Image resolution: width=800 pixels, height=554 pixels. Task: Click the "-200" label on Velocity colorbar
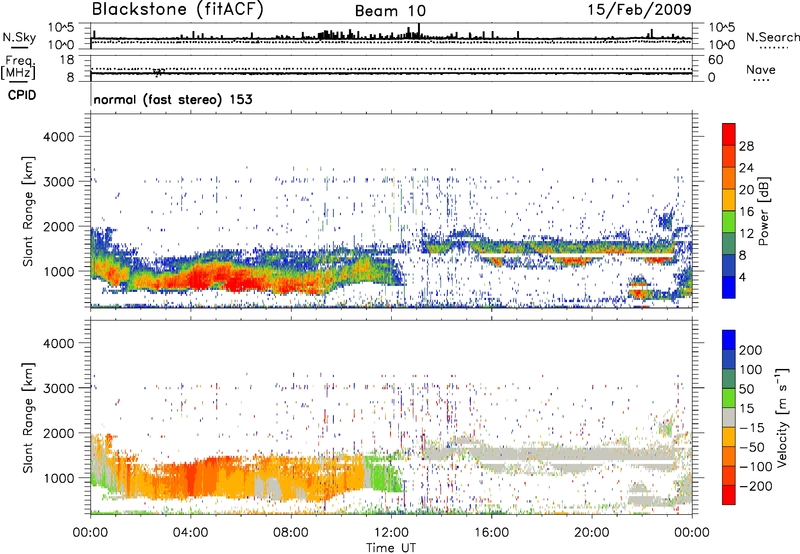click(756, 486)
